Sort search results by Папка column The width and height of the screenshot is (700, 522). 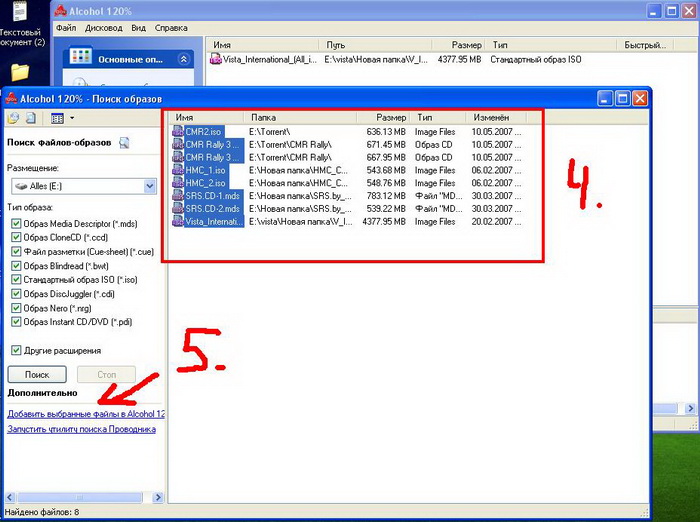pos(300,117)
